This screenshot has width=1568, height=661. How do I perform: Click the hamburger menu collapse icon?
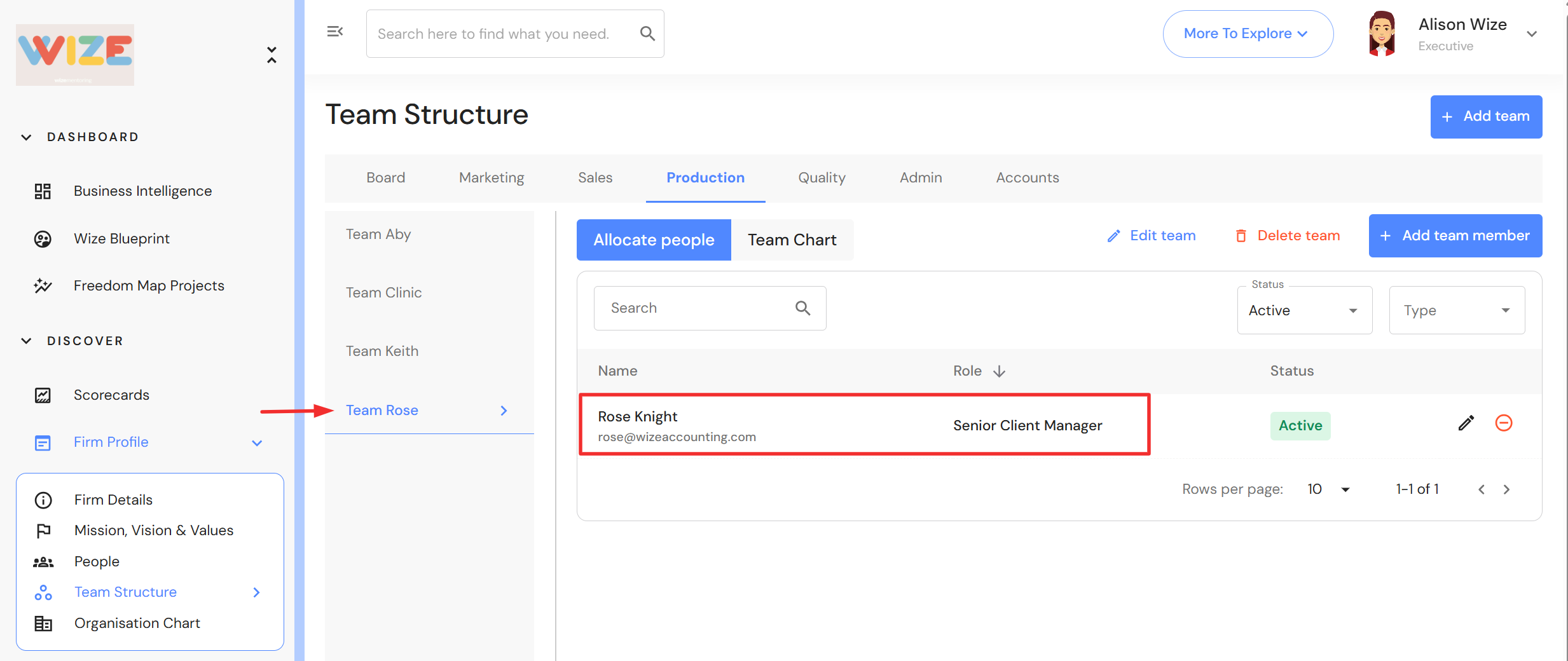tap(334, 32)
